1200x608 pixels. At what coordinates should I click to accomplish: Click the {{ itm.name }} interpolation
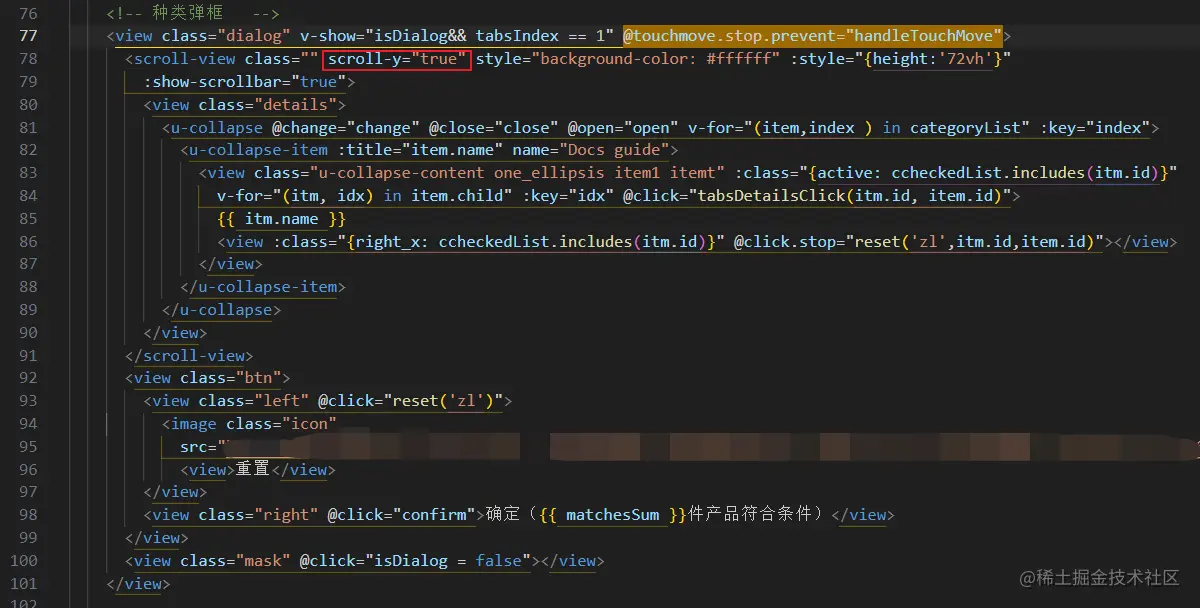[x=281, y=219]
